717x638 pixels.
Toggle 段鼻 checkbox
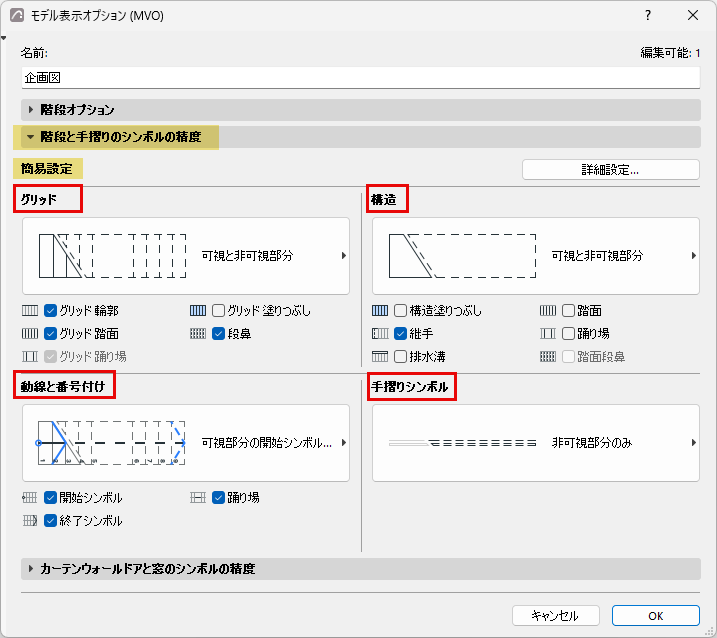[219, 333]
